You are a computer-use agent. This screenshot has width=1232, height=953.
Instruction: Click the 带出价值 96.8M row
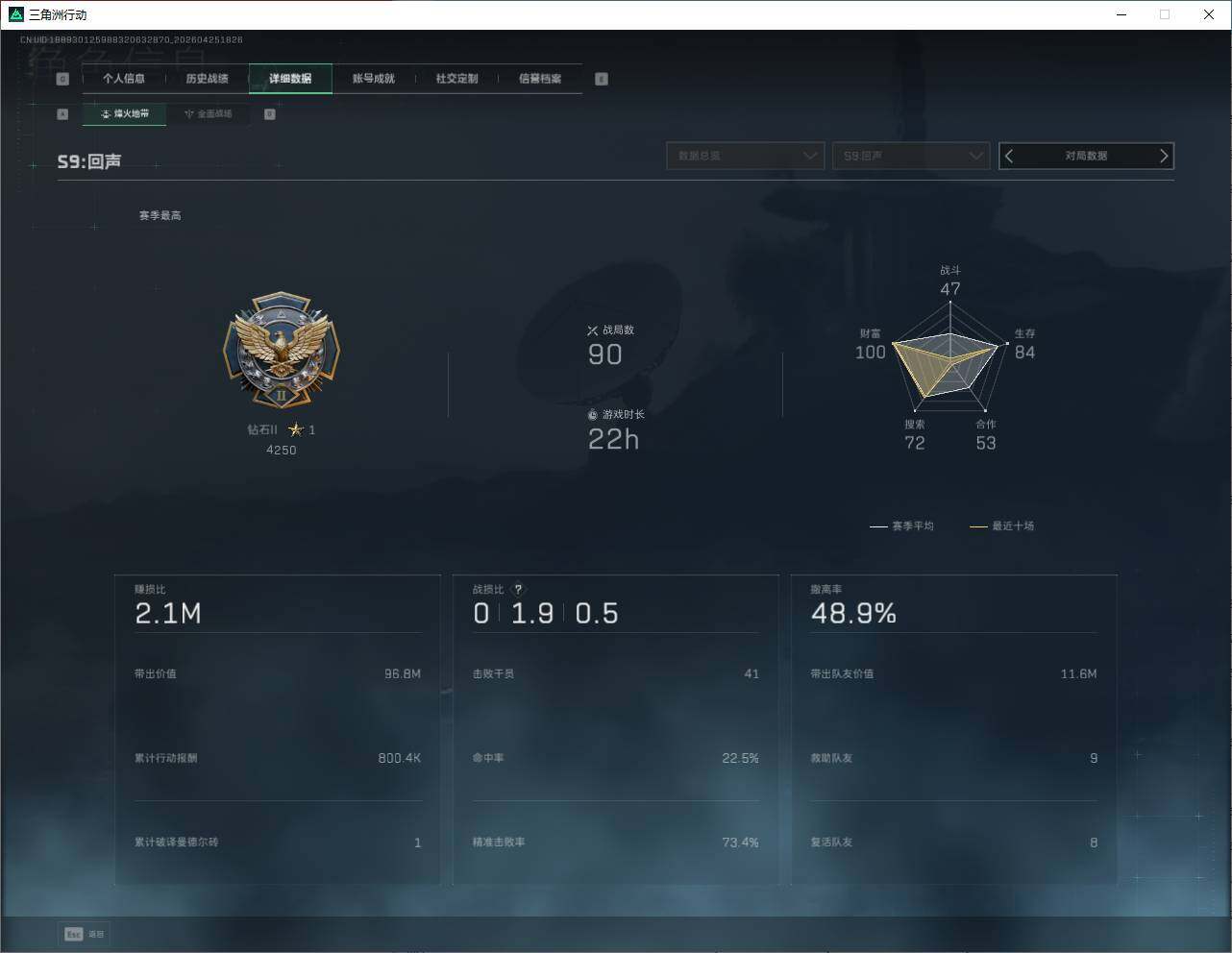pos(278,674)
